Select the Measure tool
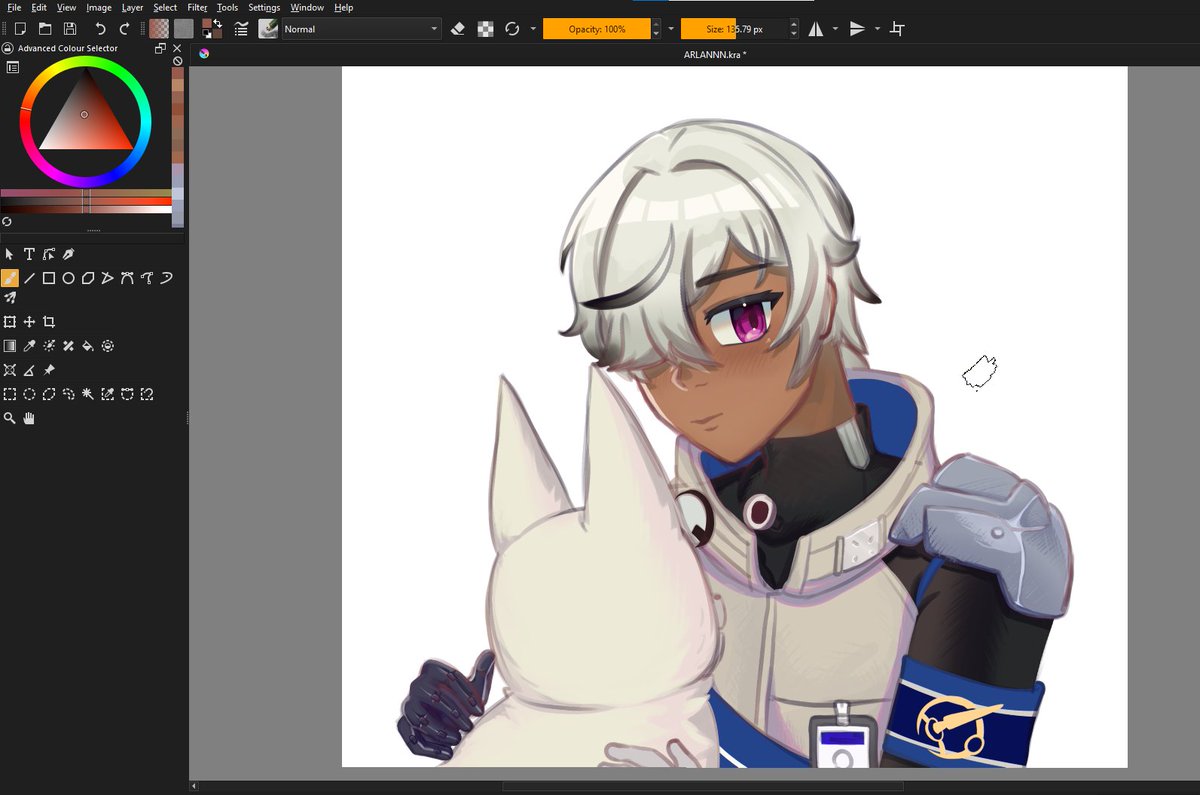Image resolution: width=1200 pixels, height=795 pixels. tap(29, 370)
